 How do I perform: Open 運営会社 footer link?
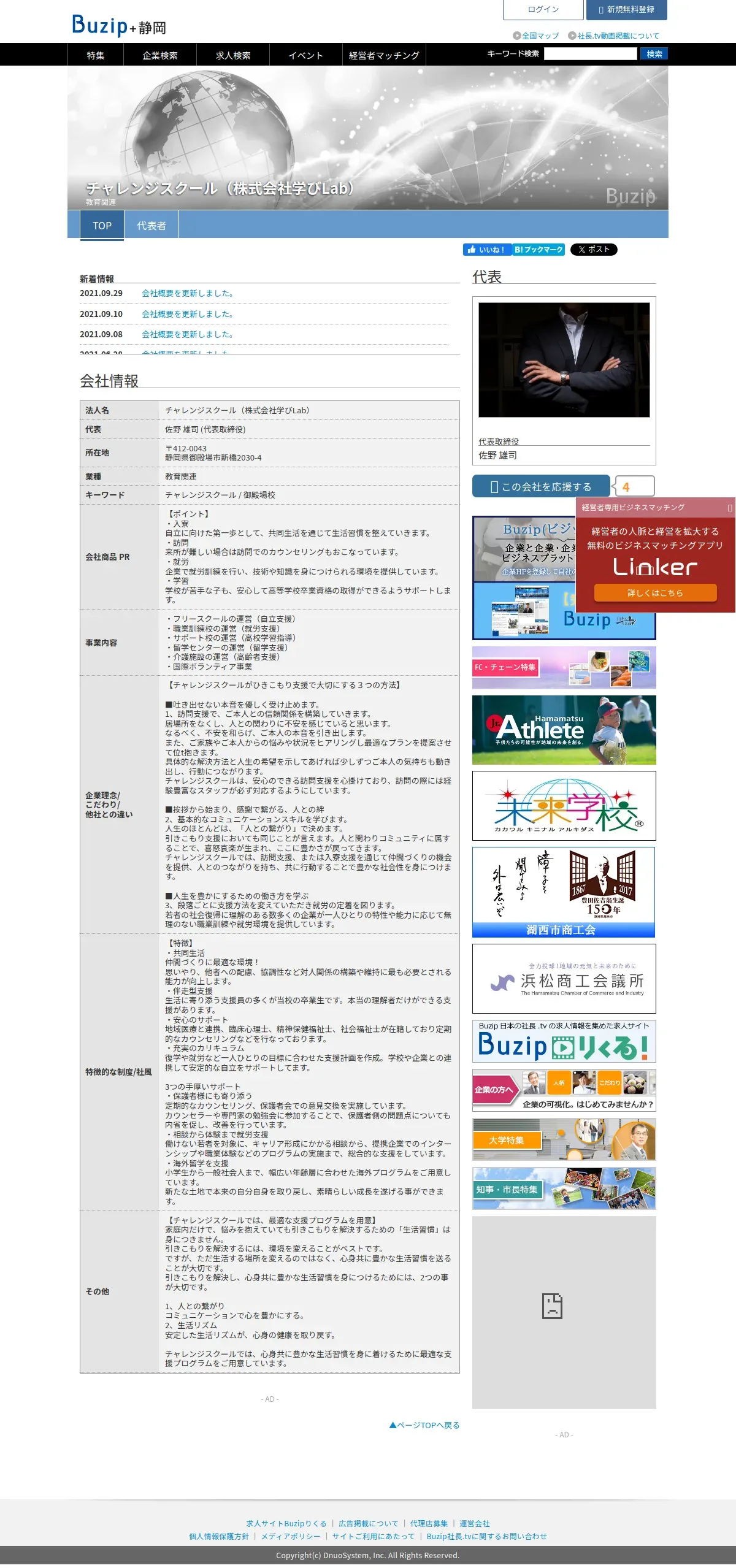click(475, 1523)
